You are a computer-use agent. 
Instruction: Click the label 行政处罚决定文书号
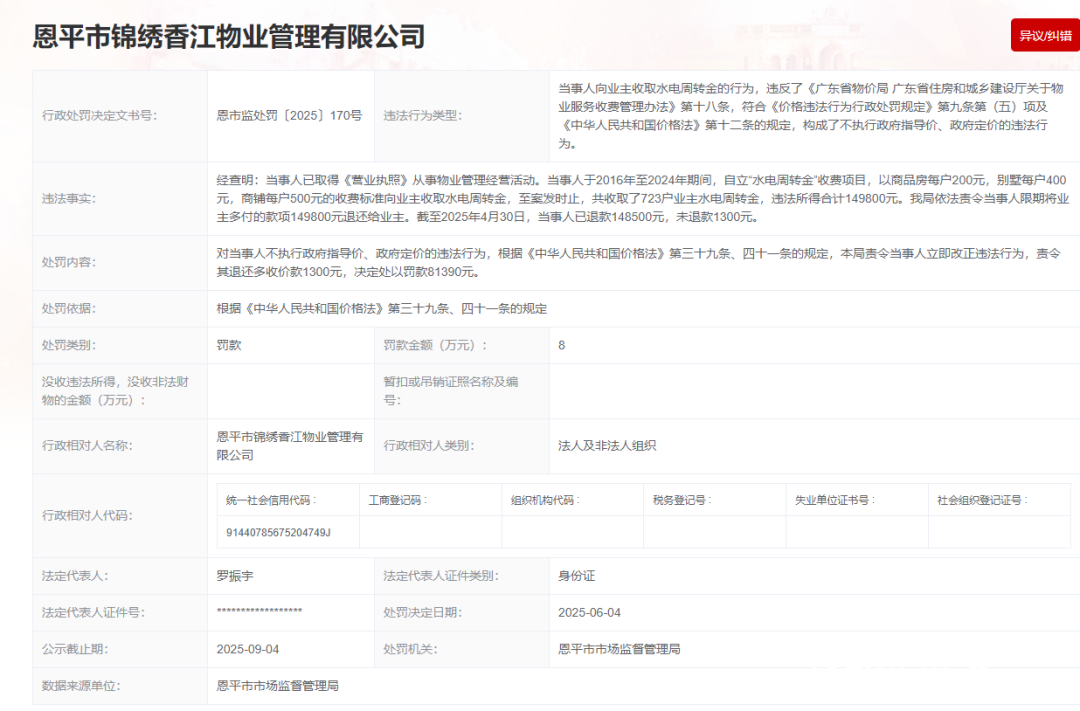coord(99,116)
